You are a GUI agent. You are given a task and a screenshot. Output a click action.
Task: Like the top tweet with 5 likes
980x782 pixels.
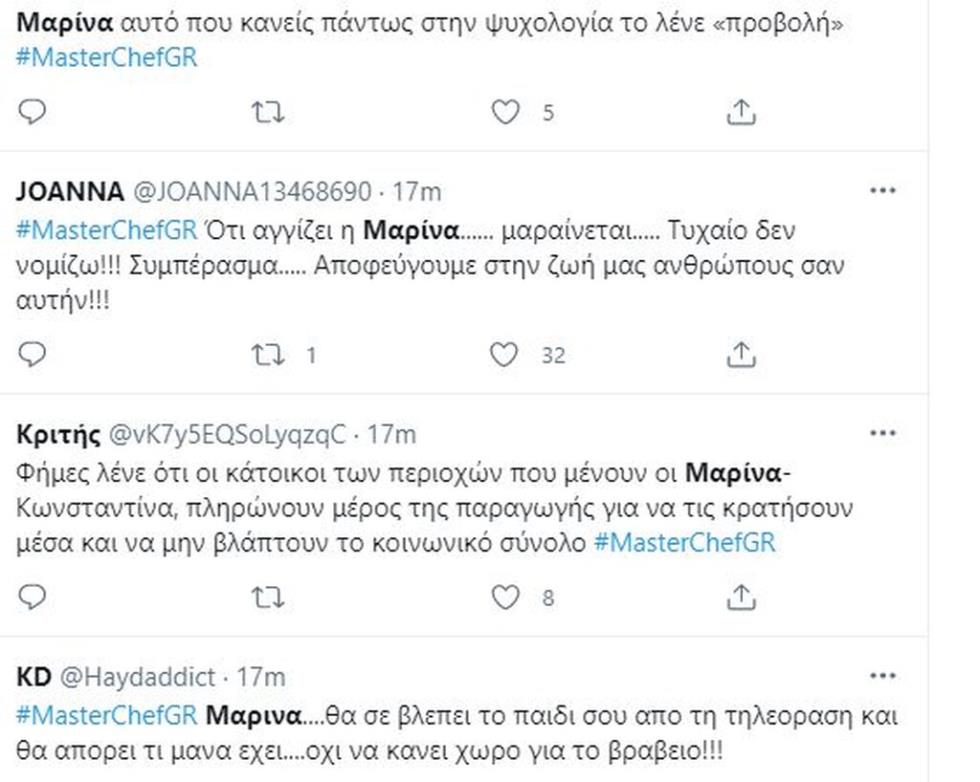[x=505, y=113]
